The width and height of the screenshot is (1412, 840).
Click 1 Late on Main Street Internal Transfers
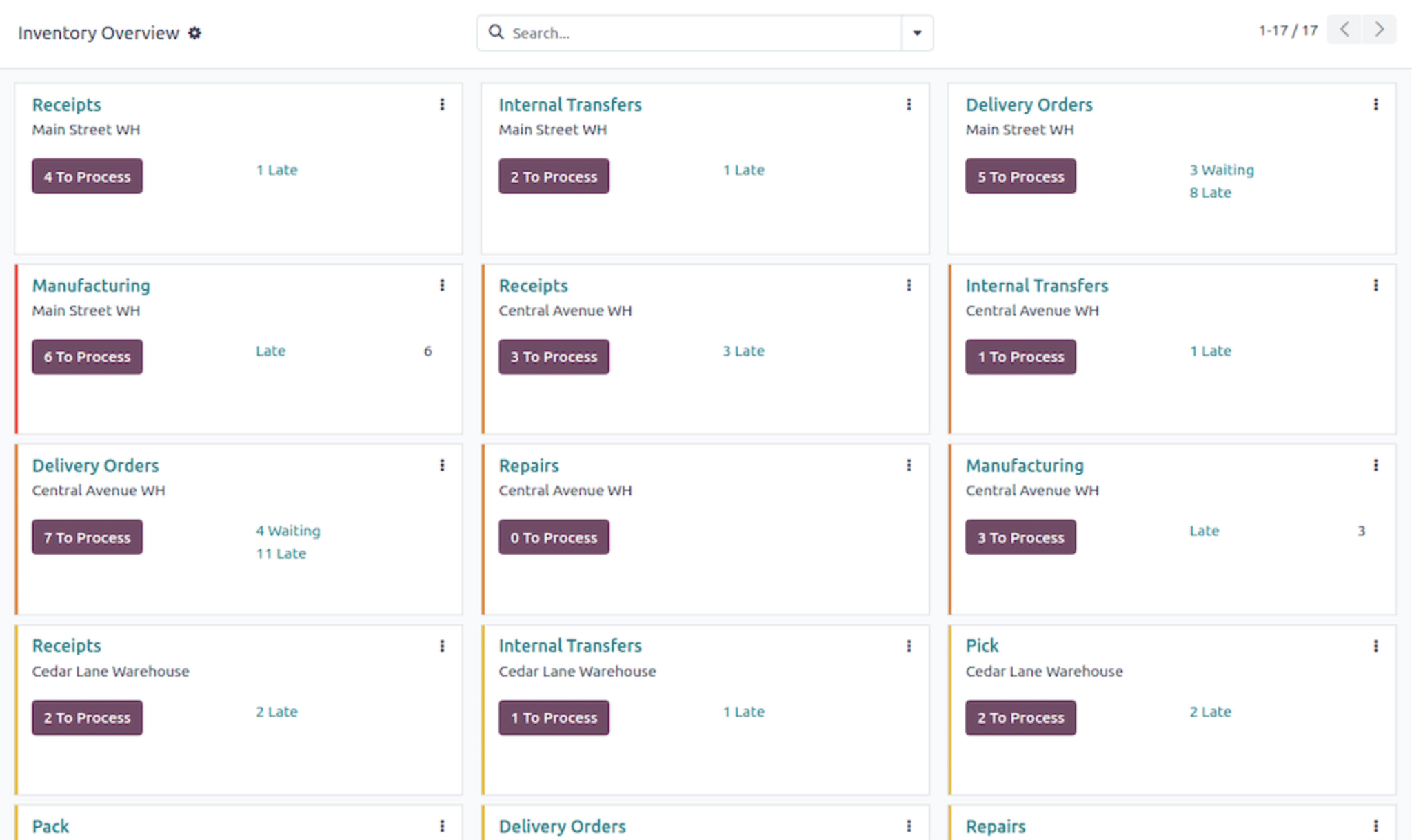tap(744, 170)
